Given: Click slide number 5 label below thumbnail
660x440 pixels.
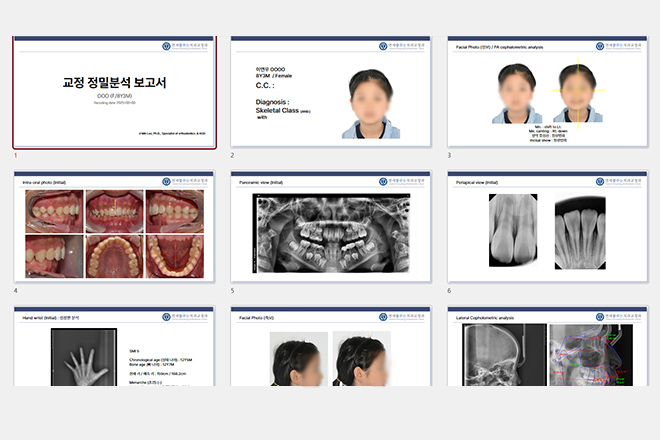Looking at the screenshot, I should [232, 291].
